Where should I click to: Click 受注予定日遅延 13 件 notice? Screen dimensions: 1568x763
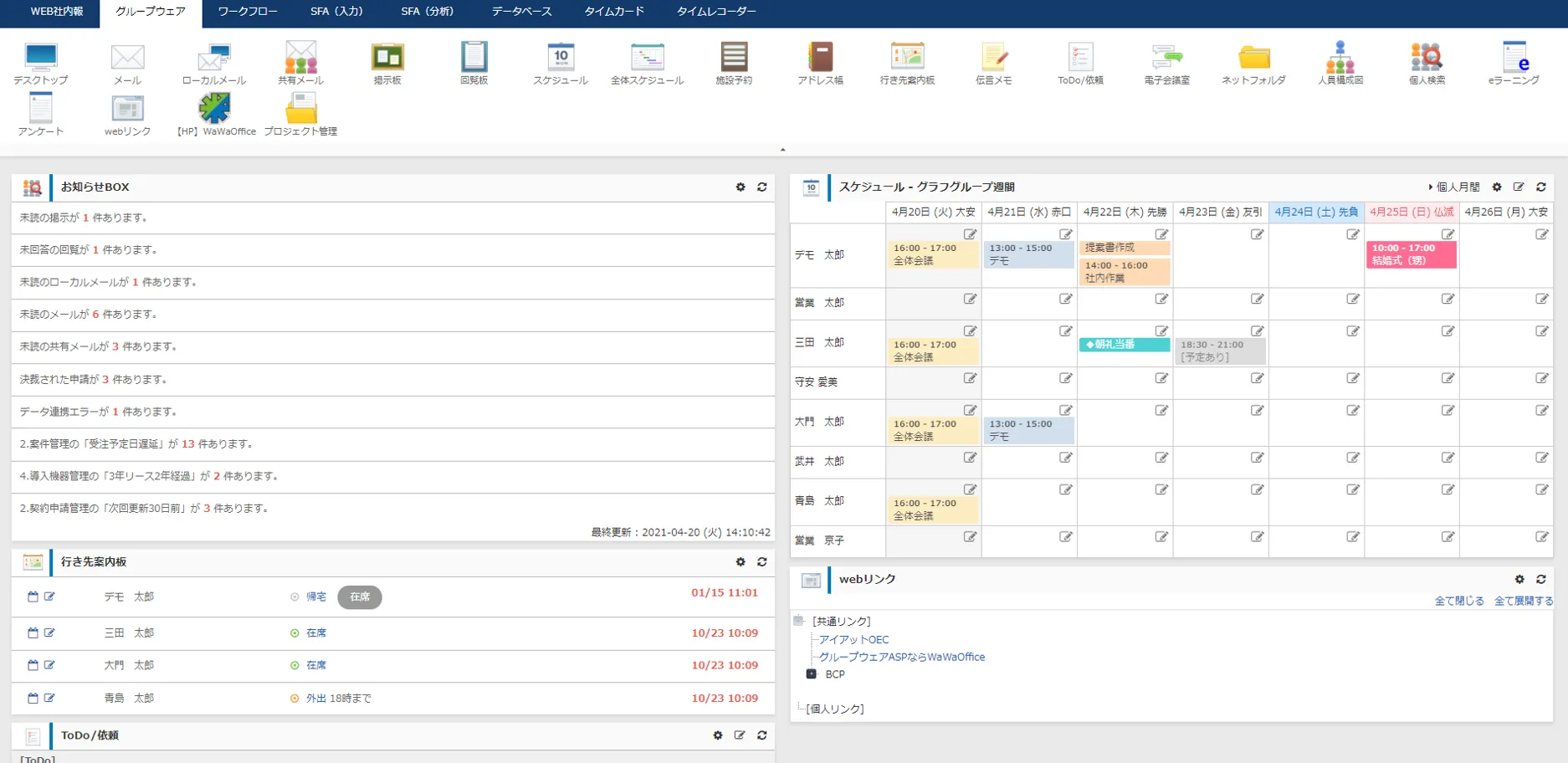pyautogui.click(x=136, y=444)
